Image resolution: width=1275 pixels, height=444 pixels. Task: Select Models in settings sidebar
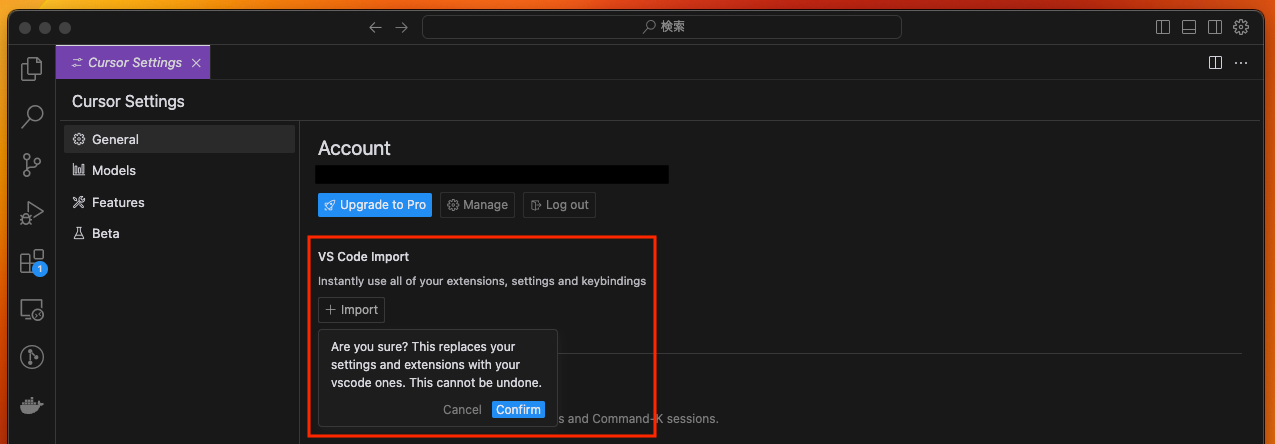coord(180,170)
